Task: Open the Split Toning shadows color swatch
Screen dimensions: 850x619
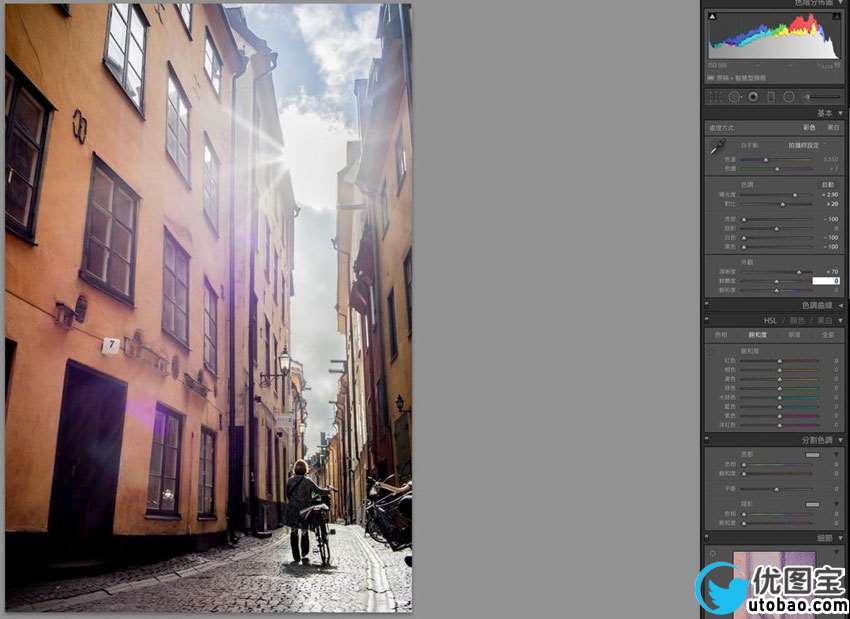Action: pos(812,504)
